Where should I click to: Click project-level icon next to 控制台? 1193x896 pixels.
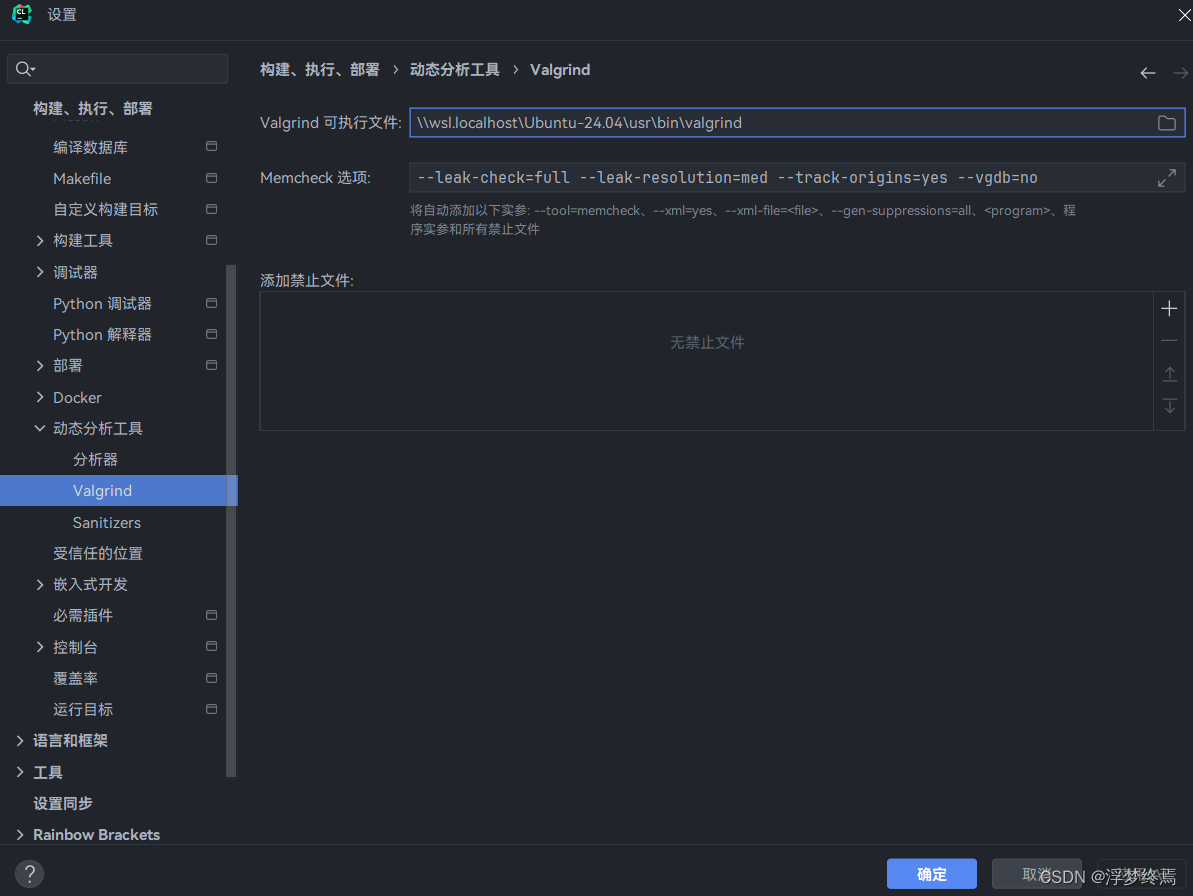click(x=212, y=646)
